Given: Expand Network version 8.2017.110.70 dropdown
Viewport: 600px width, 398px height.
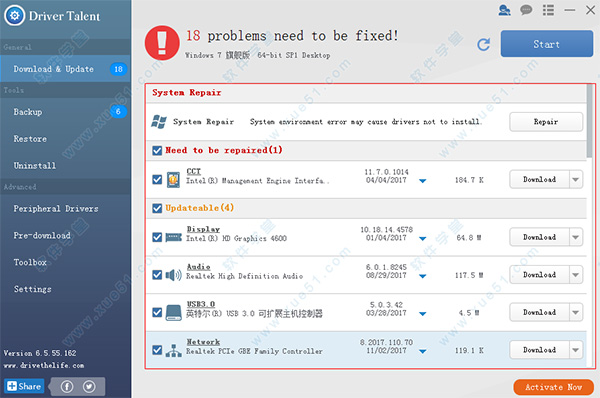Looking at the screenshot, I should [x=422, y=351].
